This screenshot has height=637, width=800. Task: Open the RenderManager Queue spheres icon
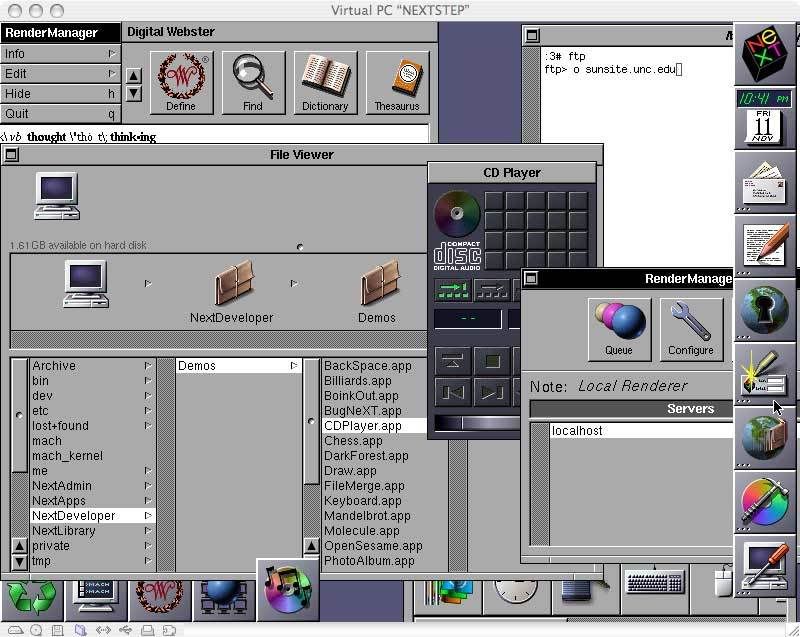[x=619, y=329]
